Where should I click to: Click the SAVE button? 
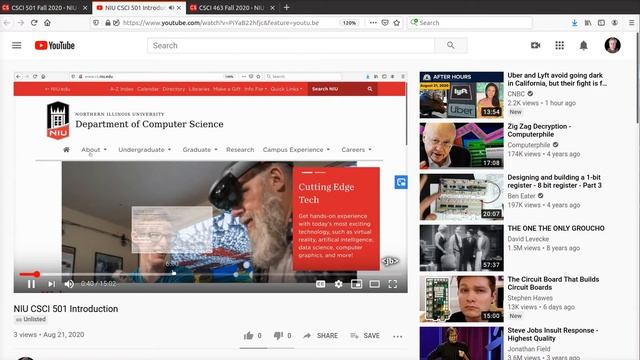click(x=365, y=336)
